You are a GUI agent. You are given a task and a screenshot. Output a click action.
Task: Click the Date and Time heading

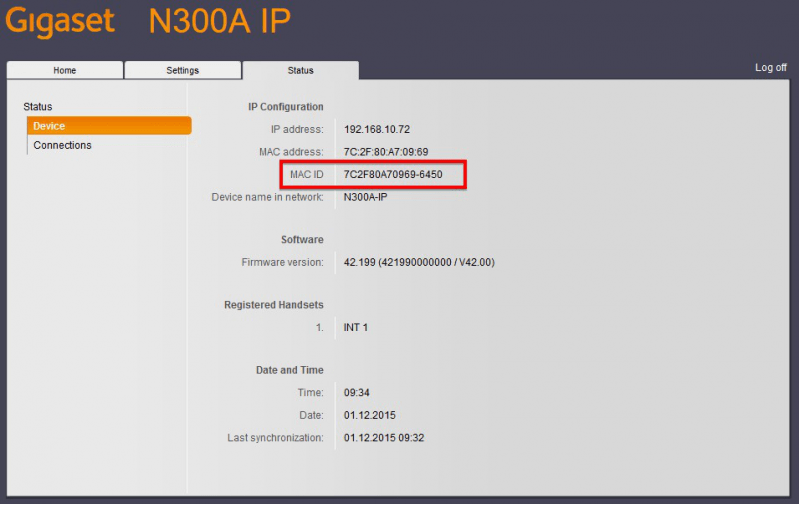289,370
